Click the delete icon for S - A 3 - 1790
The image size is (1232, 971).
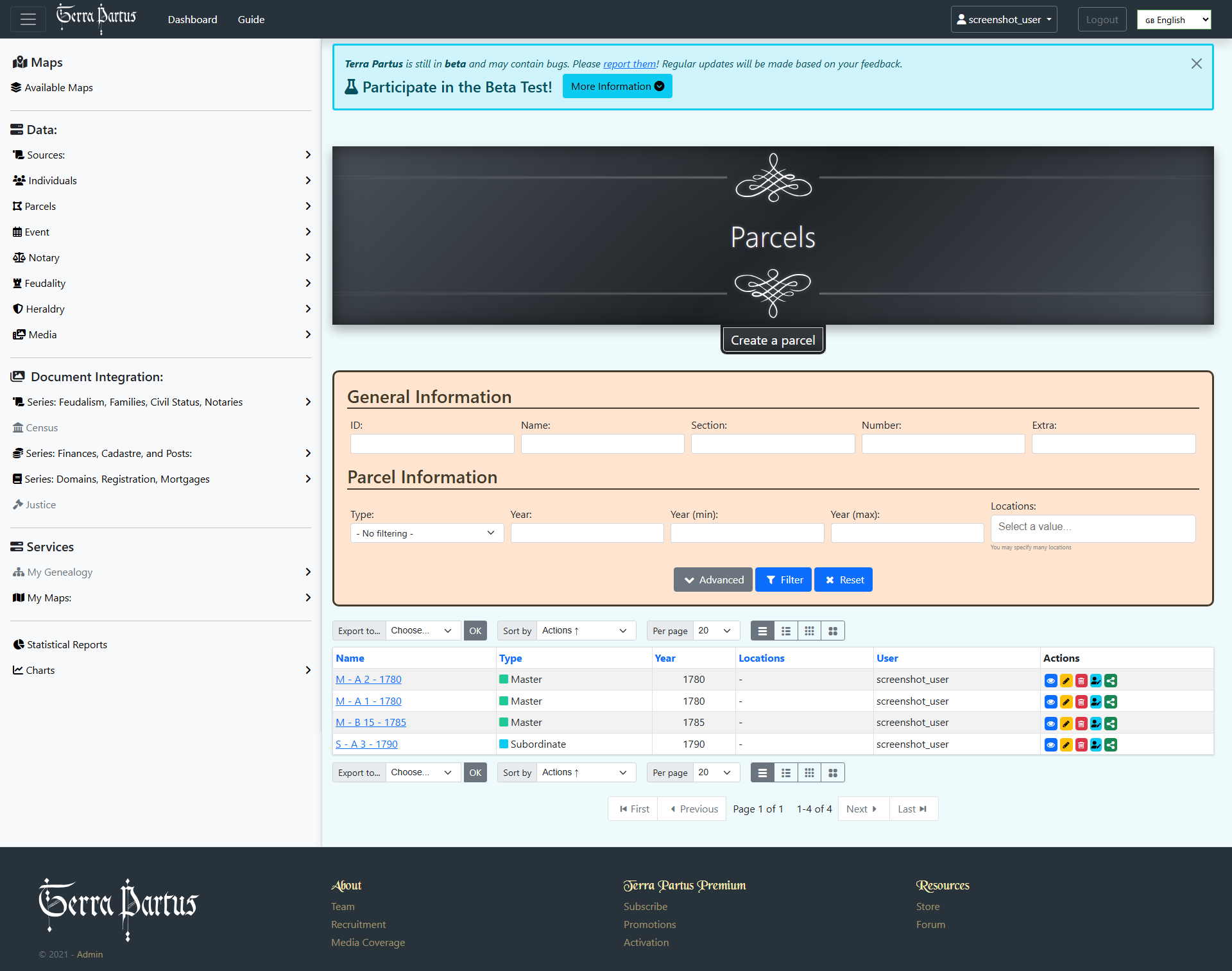[1081, 745]
